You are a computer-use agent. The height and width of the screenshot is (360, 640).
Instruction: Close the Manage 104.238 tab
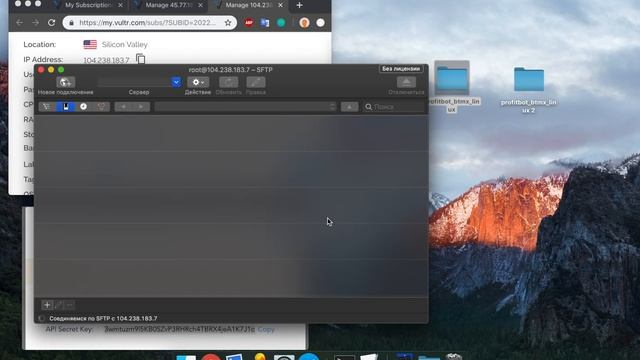tap(280, 5)
